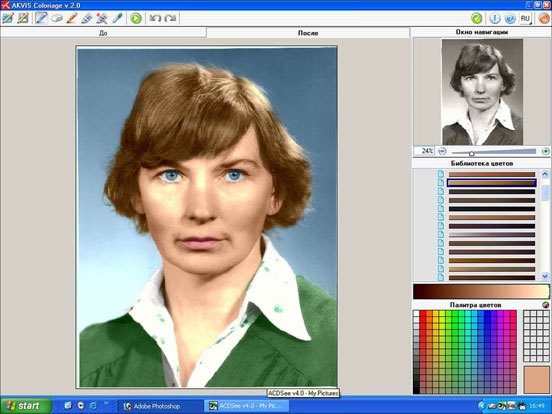Click the color library scroll-up arrow
Viewport: 552px width, 414px height.
pyautogui.click(x=545, y=174)
